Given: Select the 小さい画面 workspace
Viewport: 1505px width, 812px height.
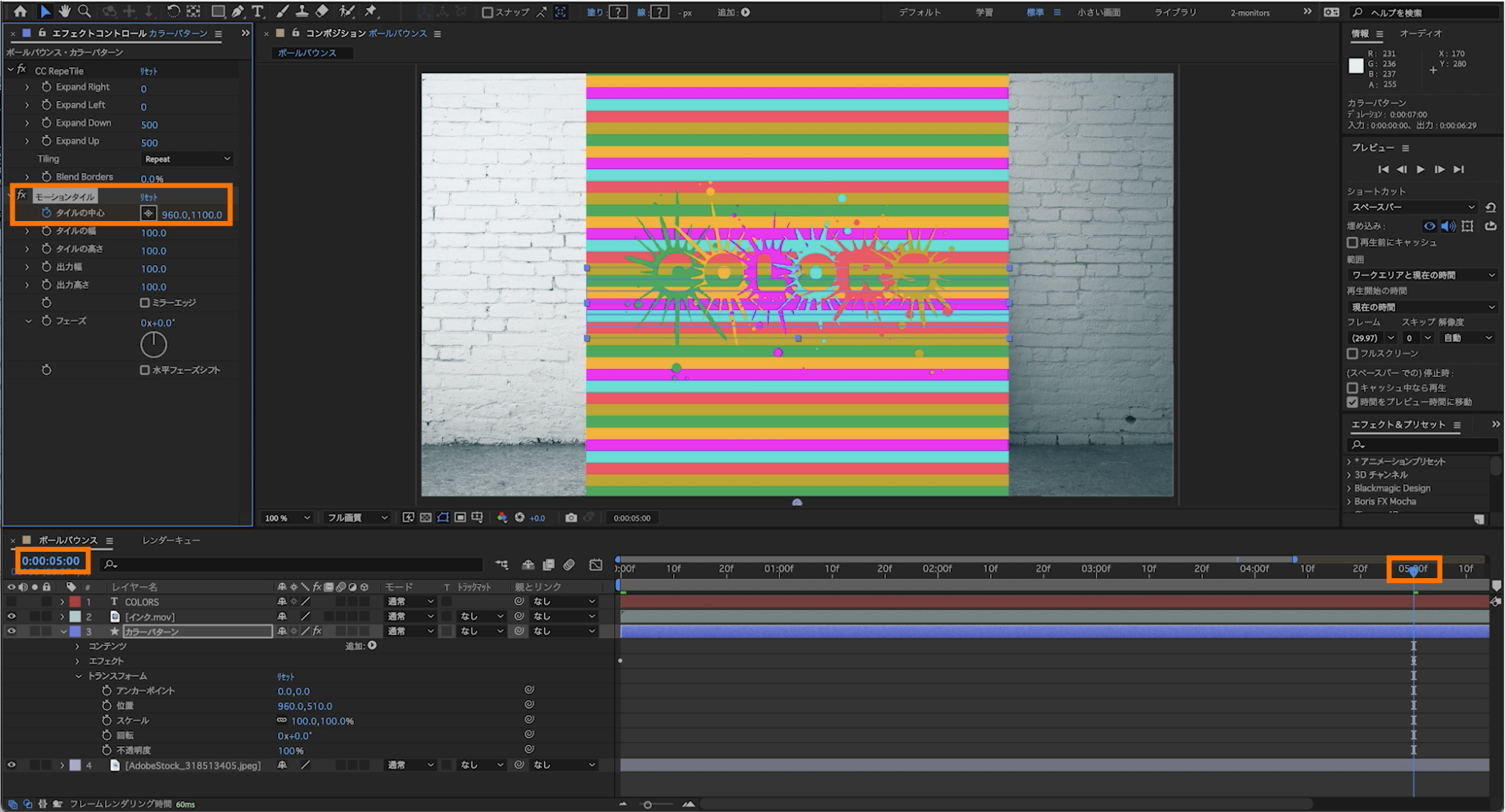Looking at the screenshot, I should tap(1099, 13).
